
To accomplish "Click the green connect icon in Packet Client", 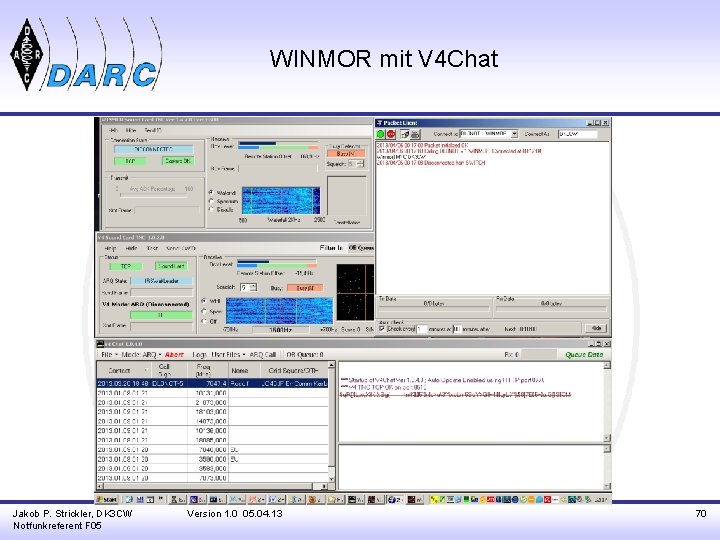I will [380, 134].
